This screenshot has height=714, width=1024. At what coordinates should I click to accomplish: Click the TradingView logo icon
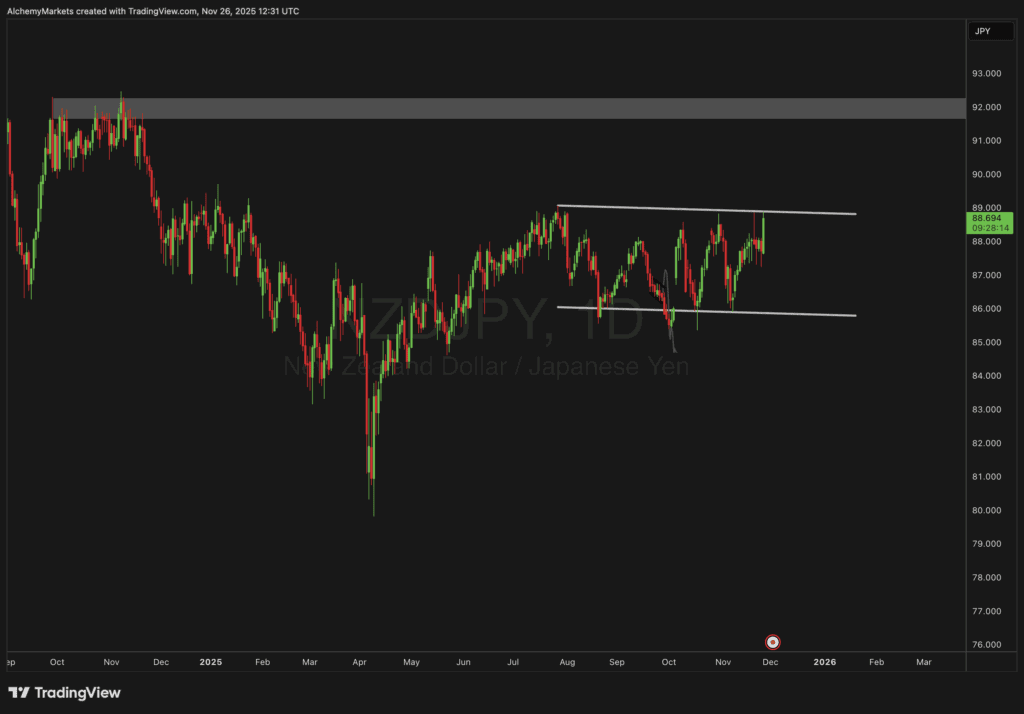tap(18, 693)
